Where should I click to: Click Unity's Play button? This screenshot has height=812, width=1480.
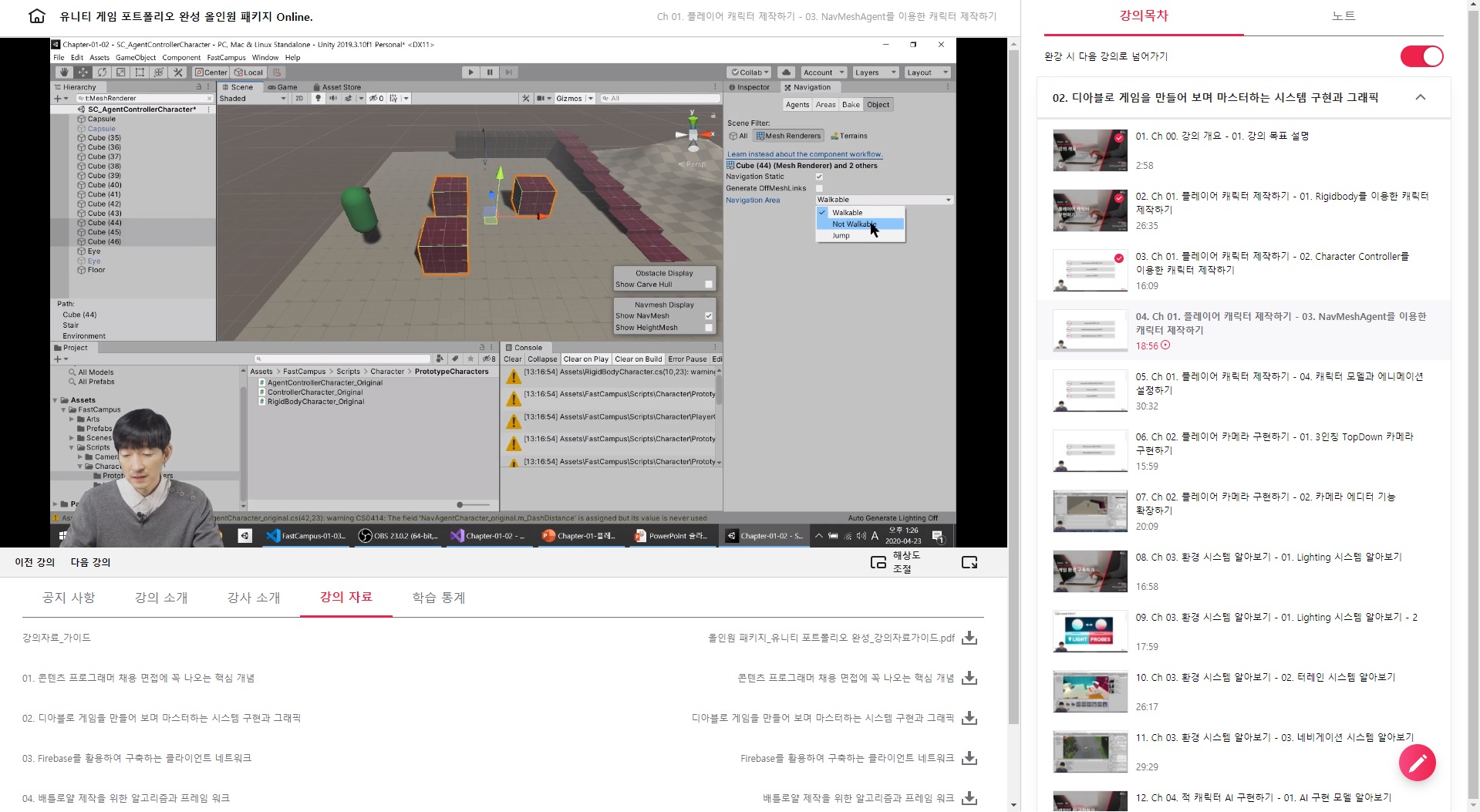click(471, 72)
